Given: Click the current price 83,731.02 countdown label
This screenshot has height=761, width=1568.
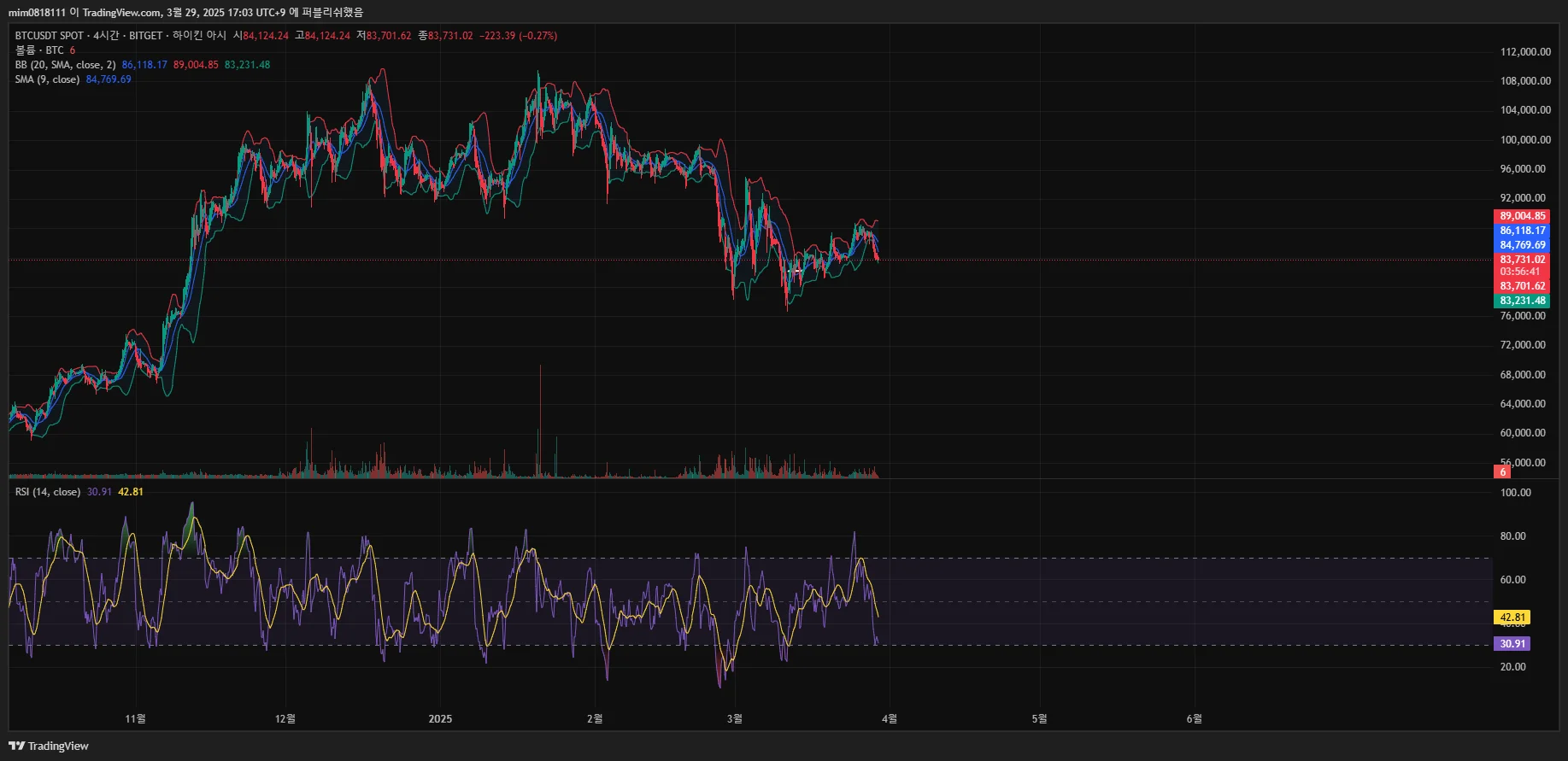Looking at the screenshot, I should [1522, 266].
